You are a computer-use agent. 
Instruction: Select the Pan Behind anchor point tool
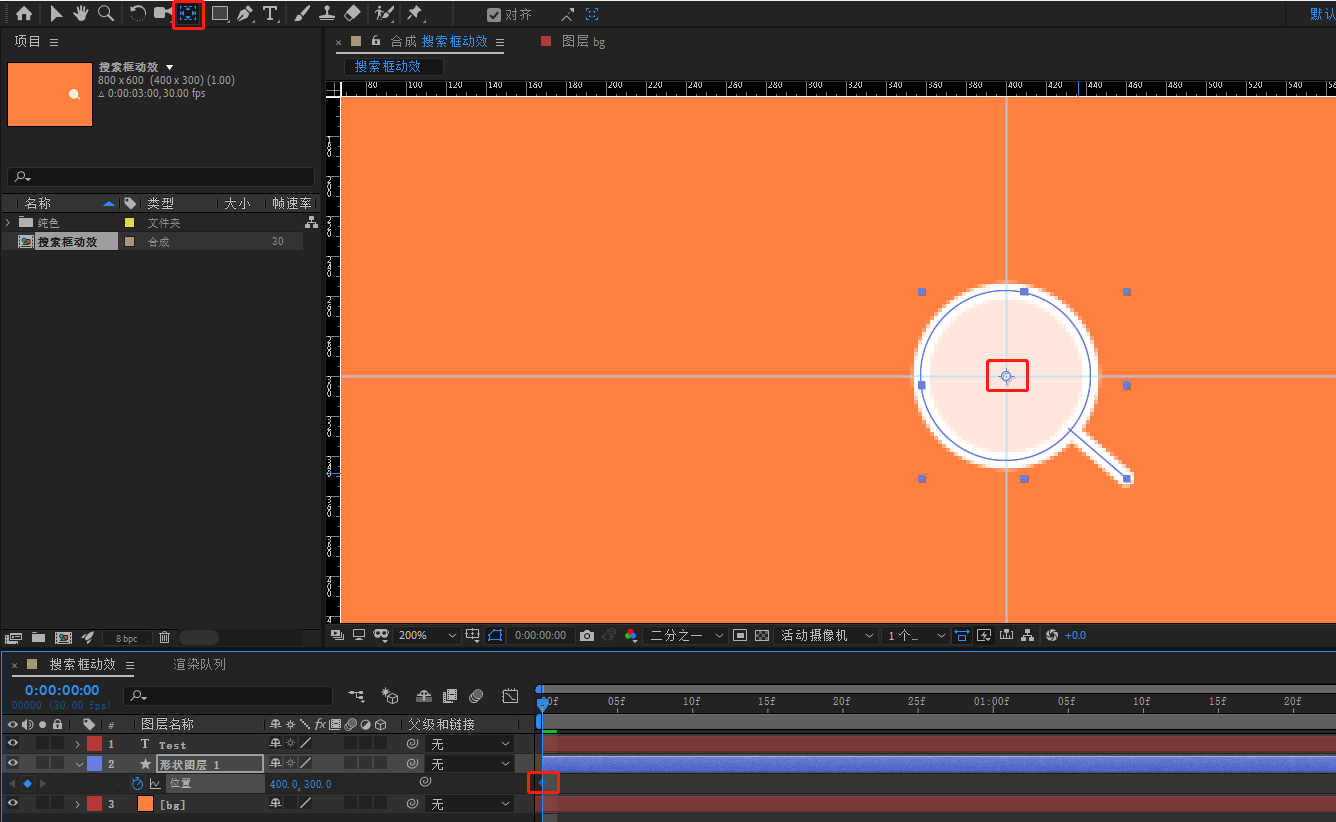[x=188, y=14]
